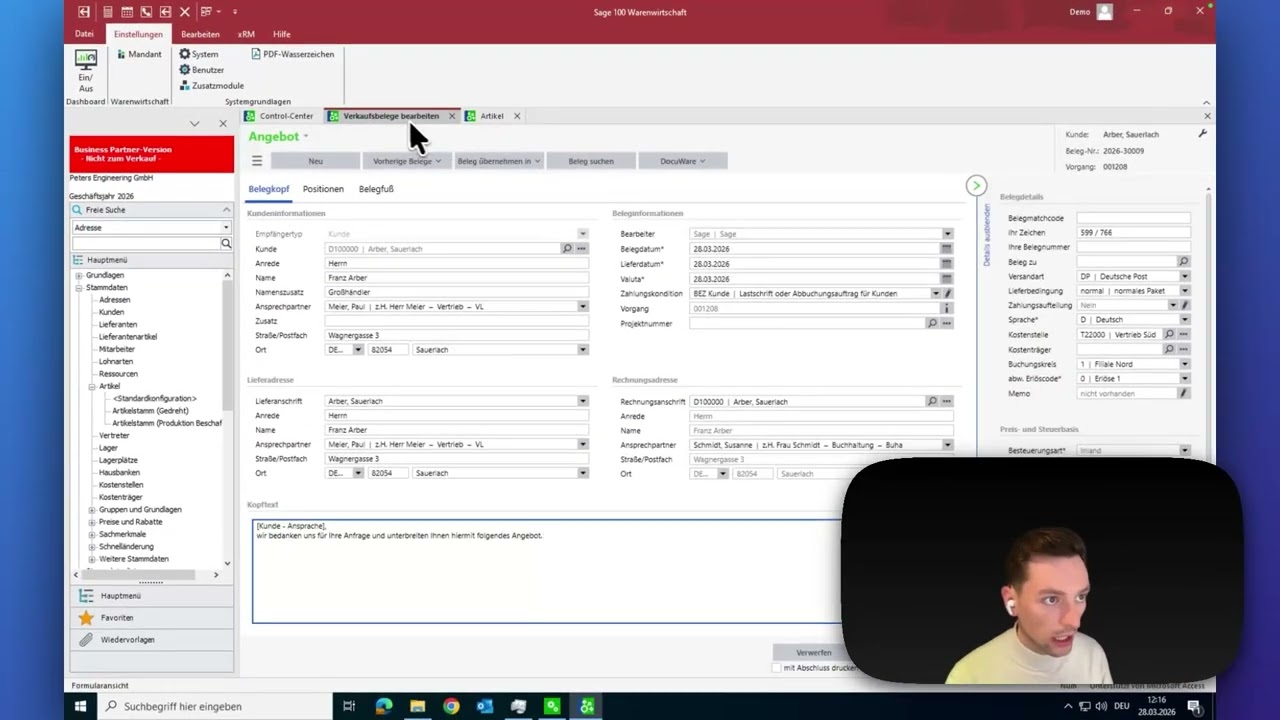Show Vorgang info icon
This screenshot has height=720, width=1280.
946,308
